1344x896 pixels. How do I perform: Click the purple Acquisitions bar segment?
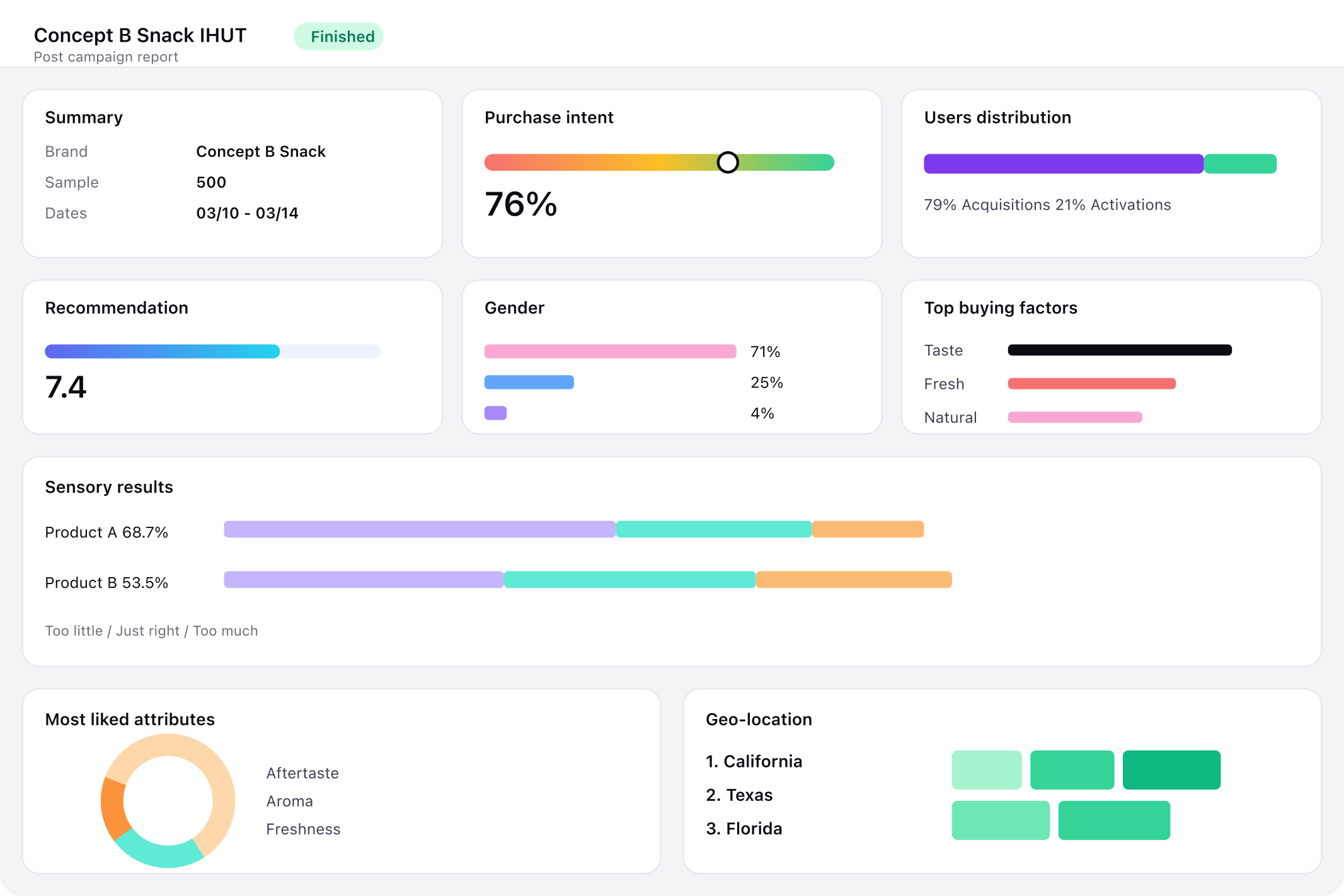click(1064, 164)
